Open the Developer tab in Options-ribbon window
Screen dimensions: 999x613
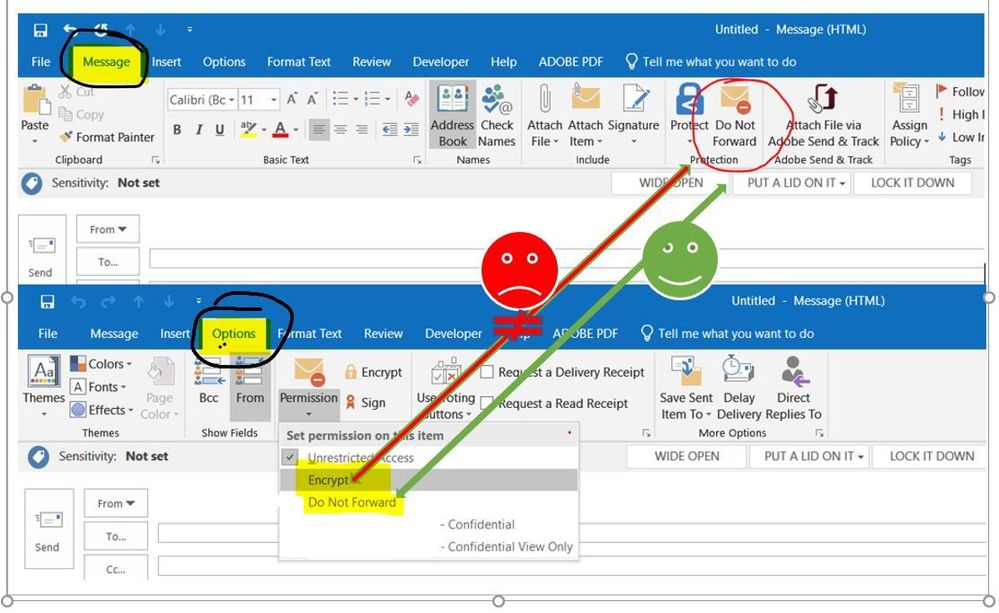(x=453, y=333)
